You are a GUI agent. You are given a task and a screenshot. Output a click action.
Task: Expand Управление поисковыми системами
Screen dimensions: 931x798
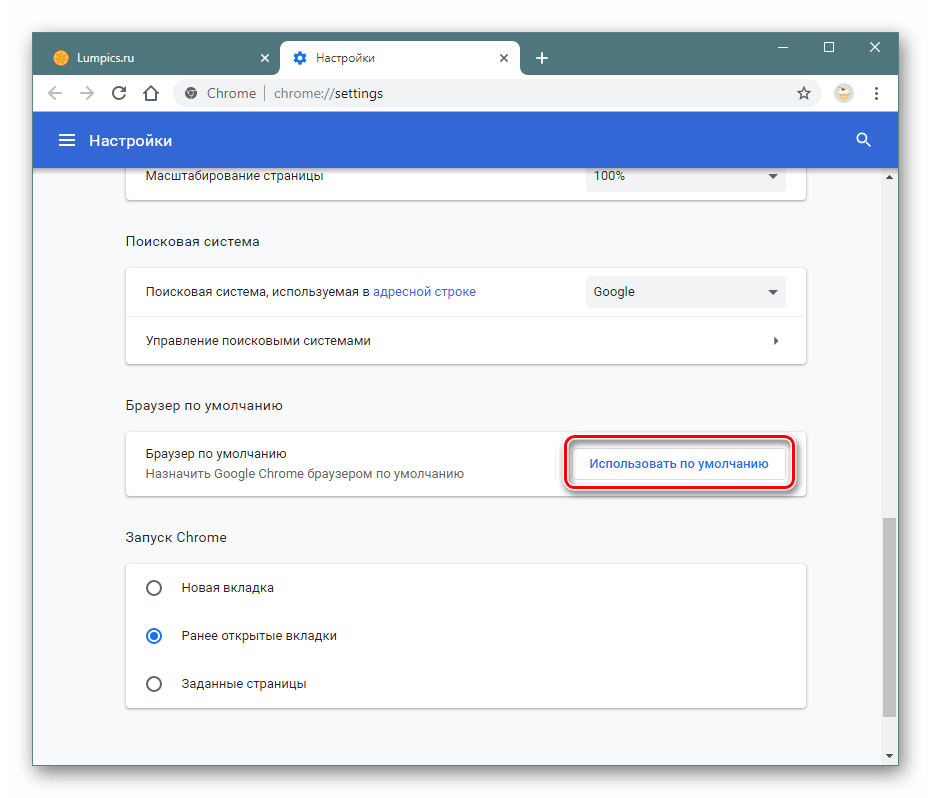point(465,341)
